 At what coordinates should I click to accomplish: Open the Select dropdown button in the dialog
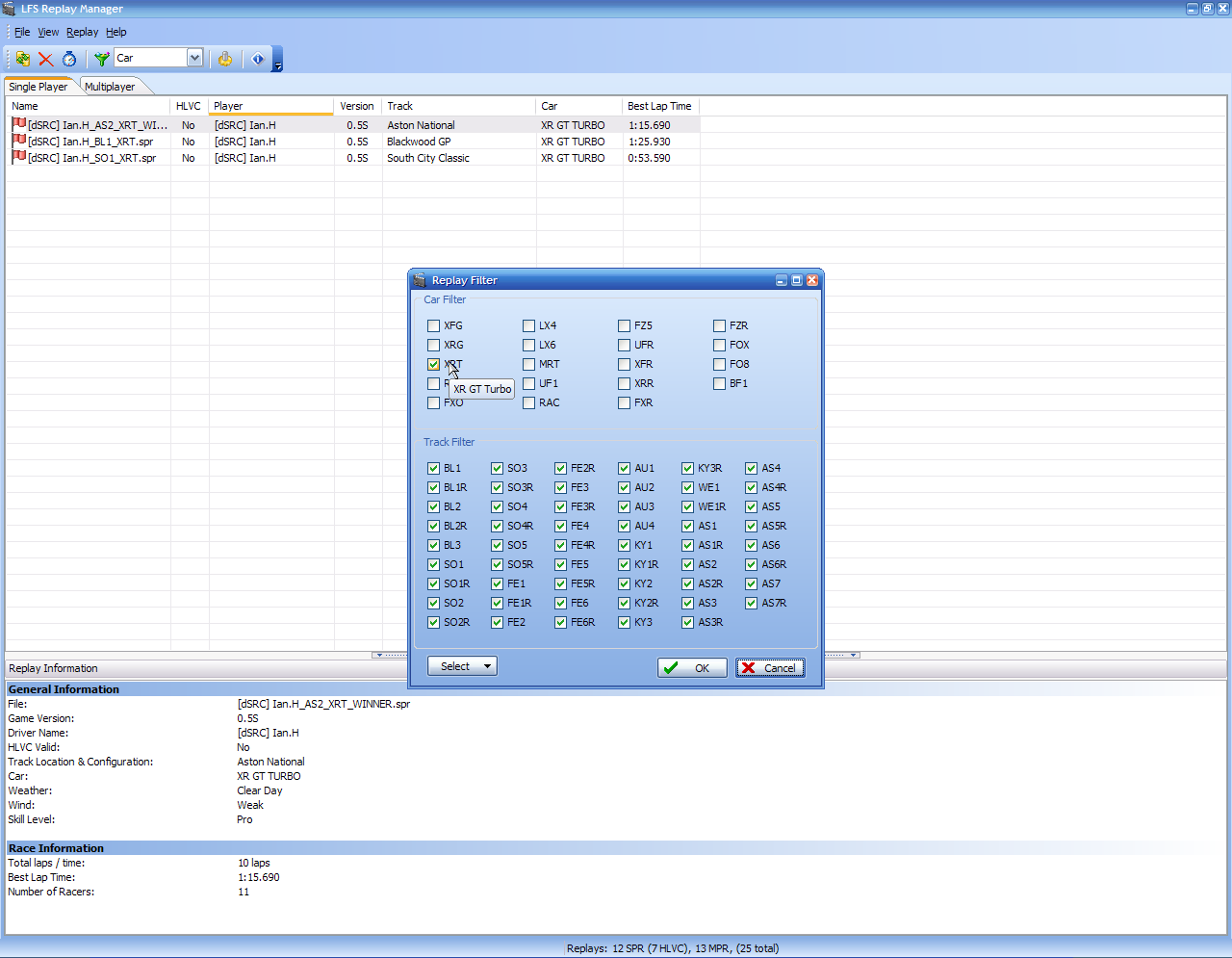click(462, 666)
